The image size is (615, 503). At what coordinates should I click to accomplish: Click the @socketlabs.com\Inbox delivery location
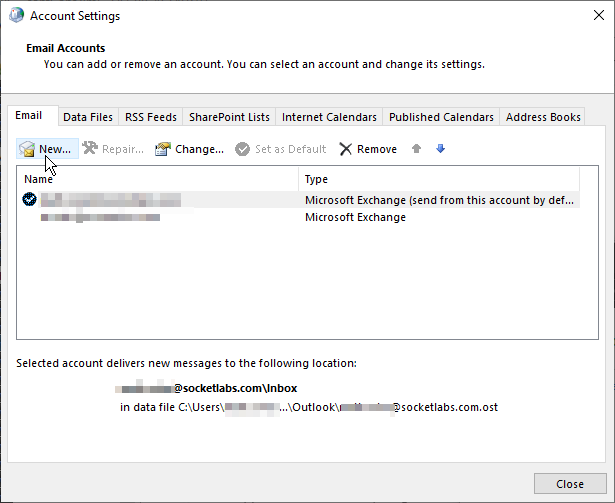(206, 388)
